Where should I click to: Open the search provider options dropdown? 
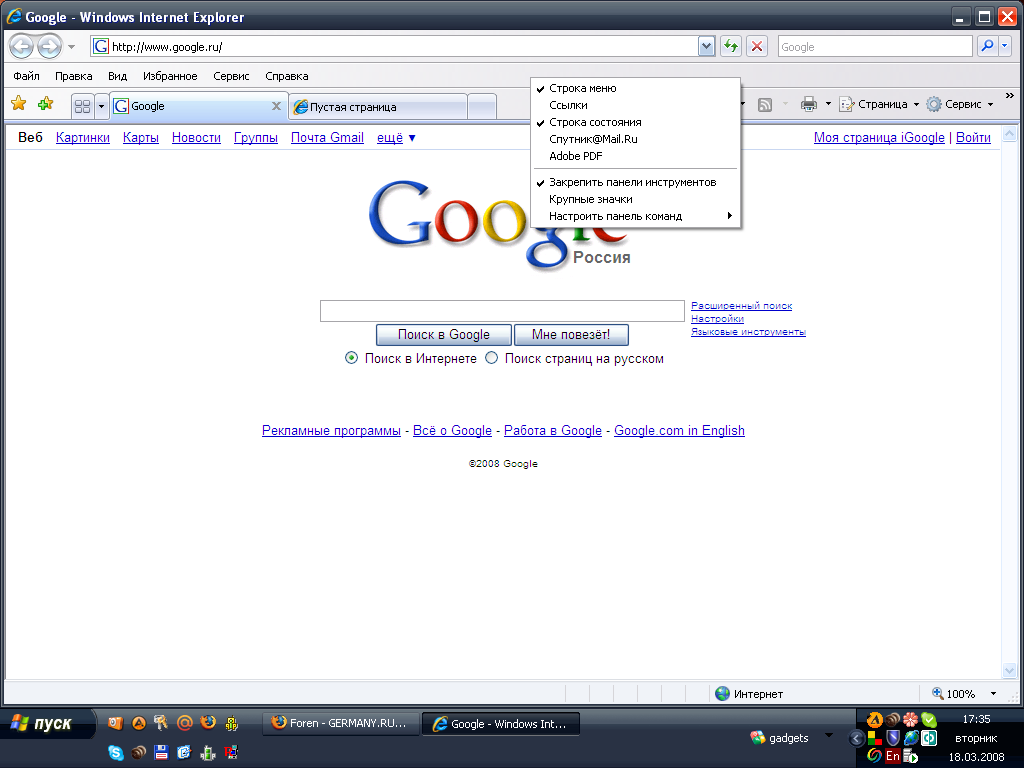(x=1005, y=46)
